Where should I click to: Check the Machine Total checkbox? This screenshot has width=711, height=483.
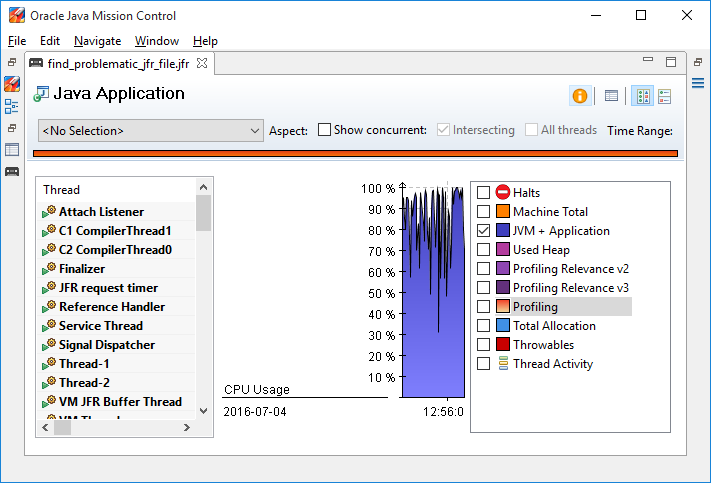pyautogui.click(x=484, y=212)
